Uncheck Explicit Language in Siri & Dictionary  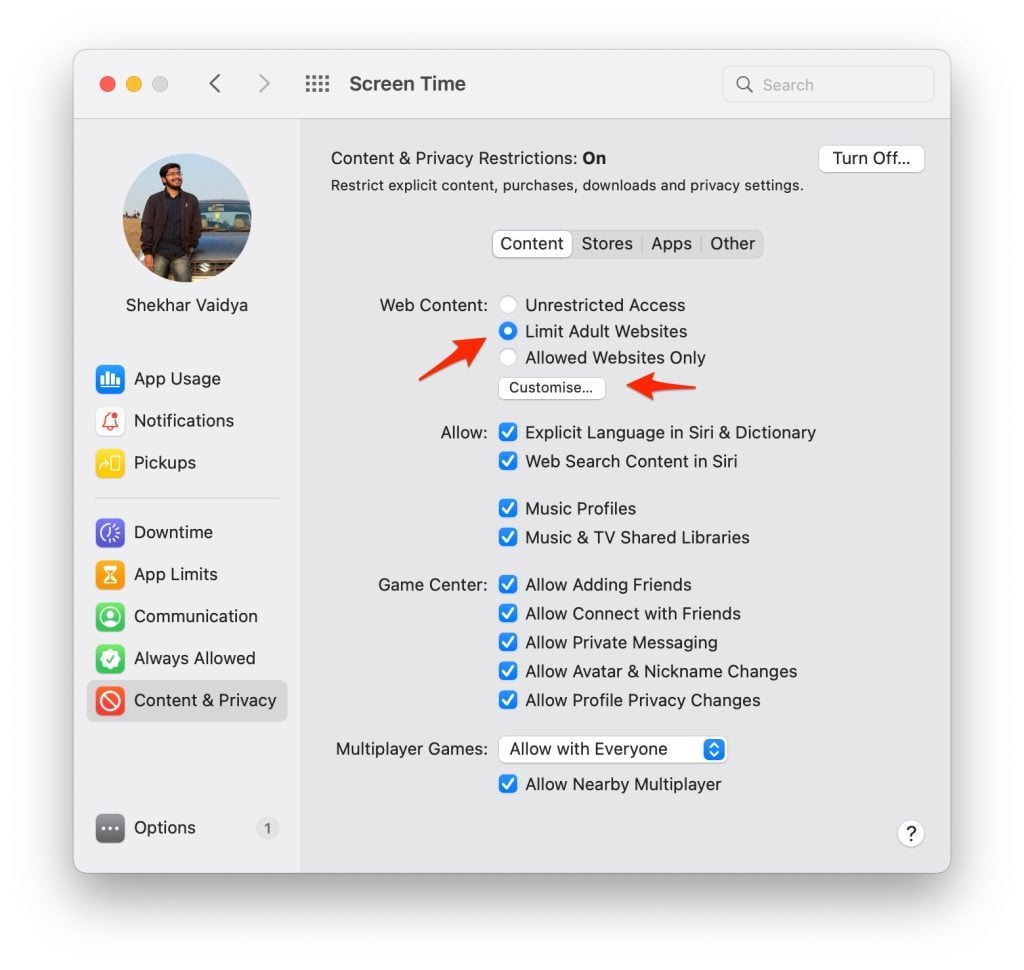[507, 432]
